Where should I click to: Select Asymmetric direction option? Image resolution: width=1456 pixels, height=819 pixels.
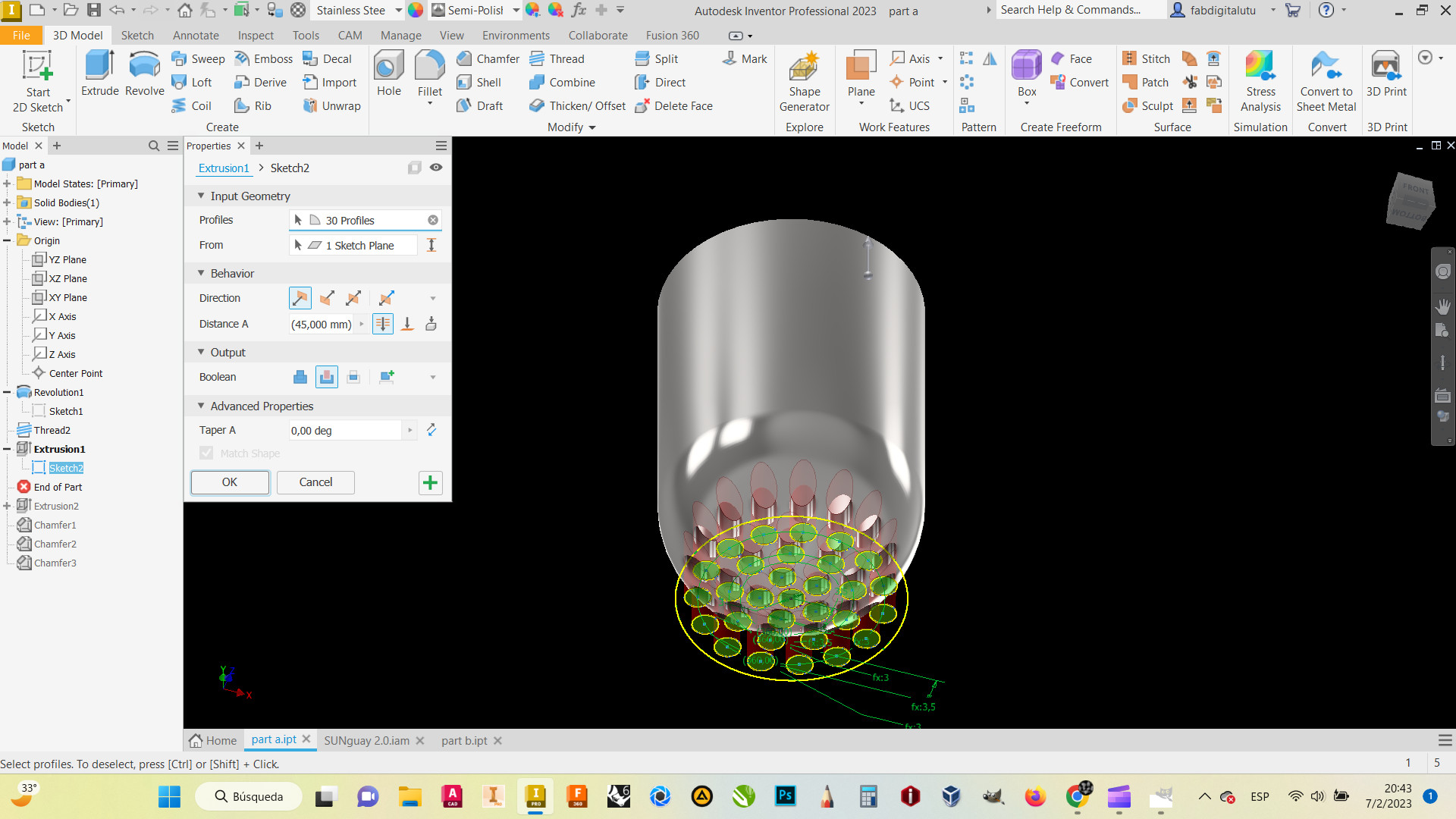(387, 298)
